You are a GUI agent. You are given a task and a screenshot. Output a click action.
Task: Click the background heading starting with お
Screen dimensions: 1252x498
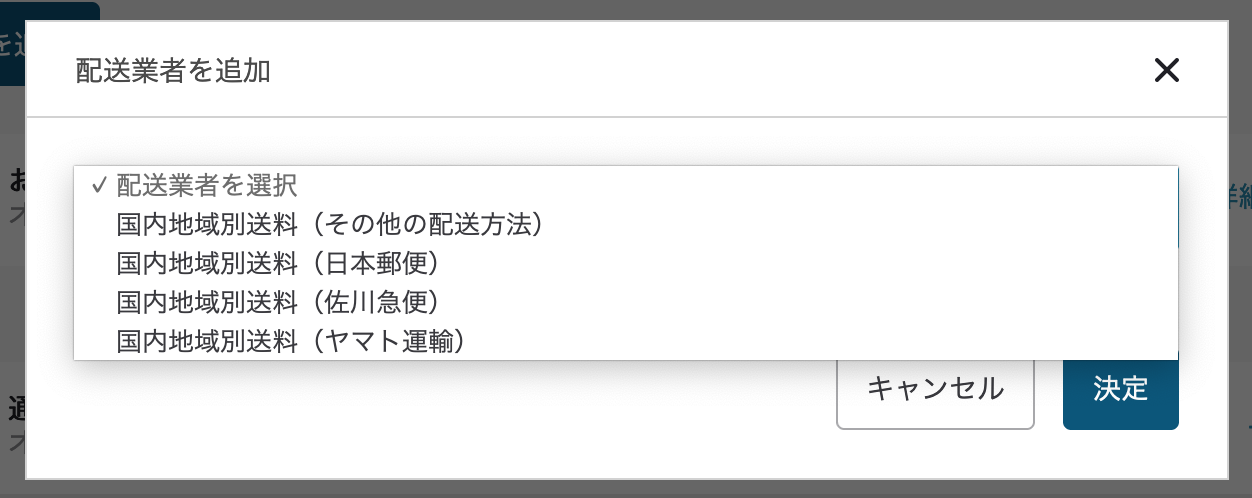[x=17, y=181]
